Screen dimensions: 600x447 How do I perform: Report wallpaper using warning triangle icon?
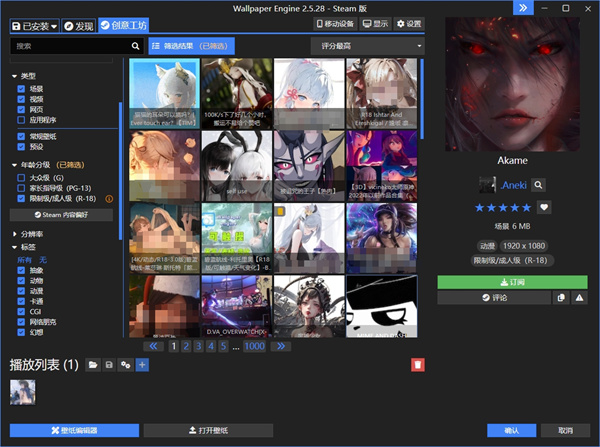point(579,298)
